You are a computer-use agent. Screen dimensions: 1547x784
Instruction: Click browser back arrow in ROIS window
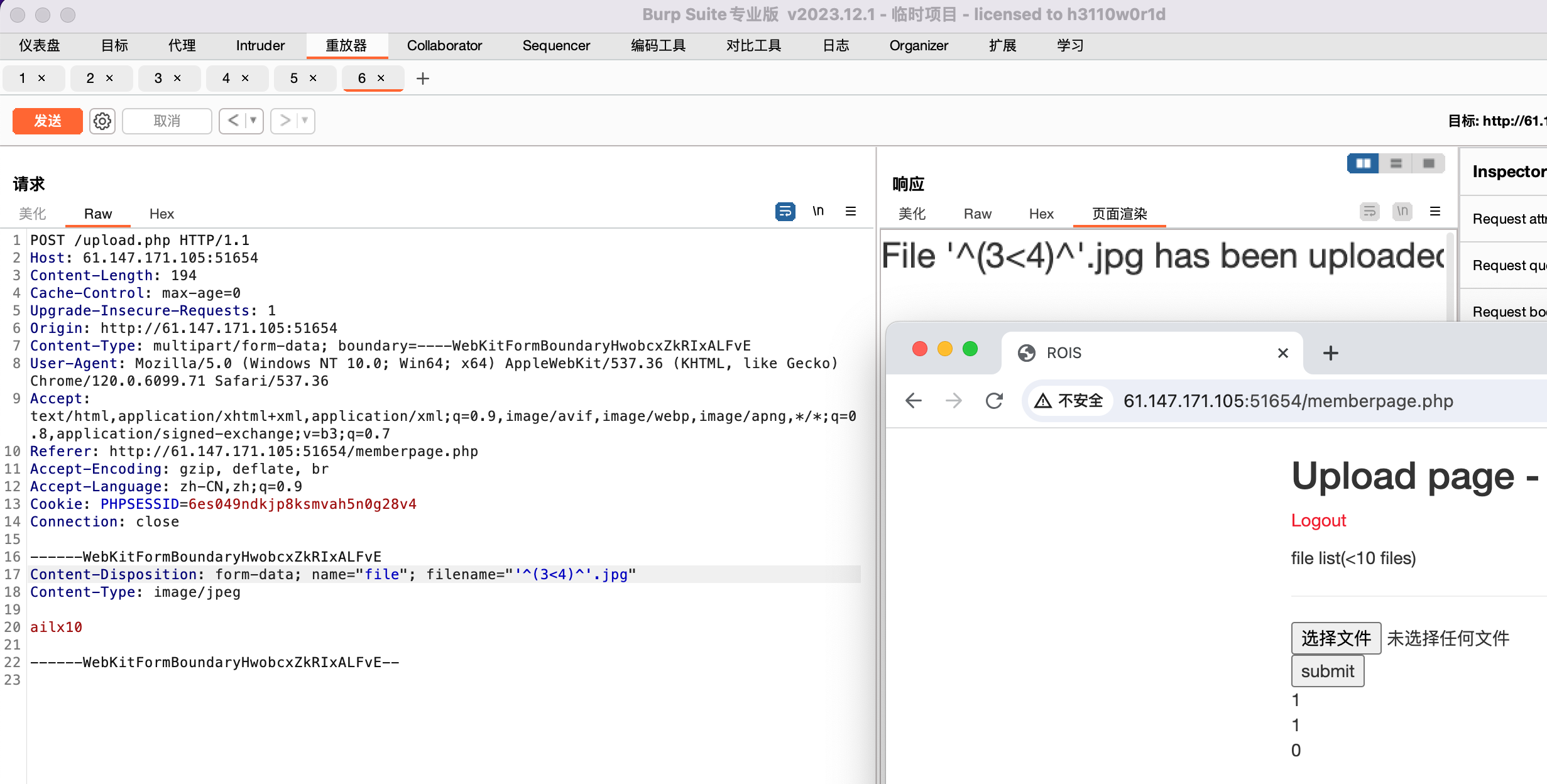(x=914, y=401)
